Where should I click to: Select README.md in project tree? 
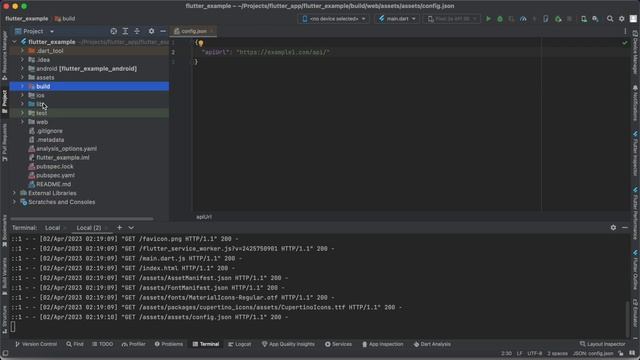tap(53, 184)
